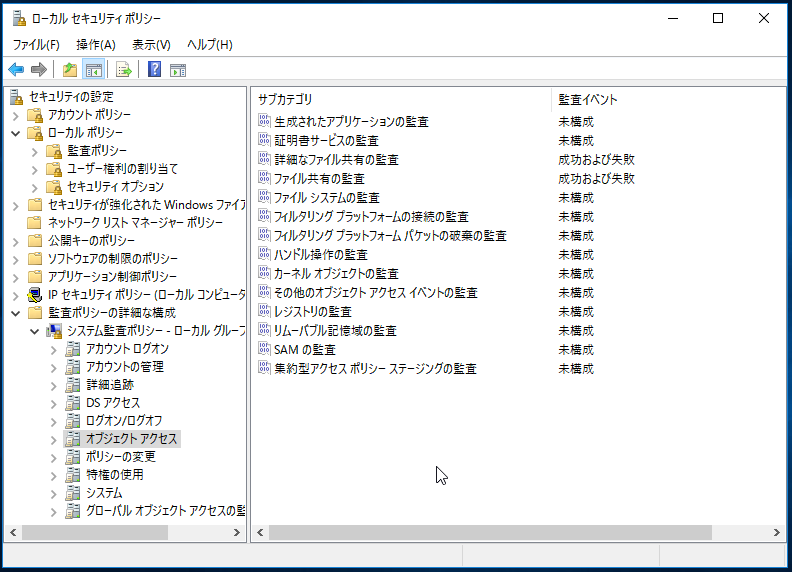Image resolution: width=792 pixels, height=572 pixels.
Task: Open the ファイル(F) menu
Action: [36, 45]
